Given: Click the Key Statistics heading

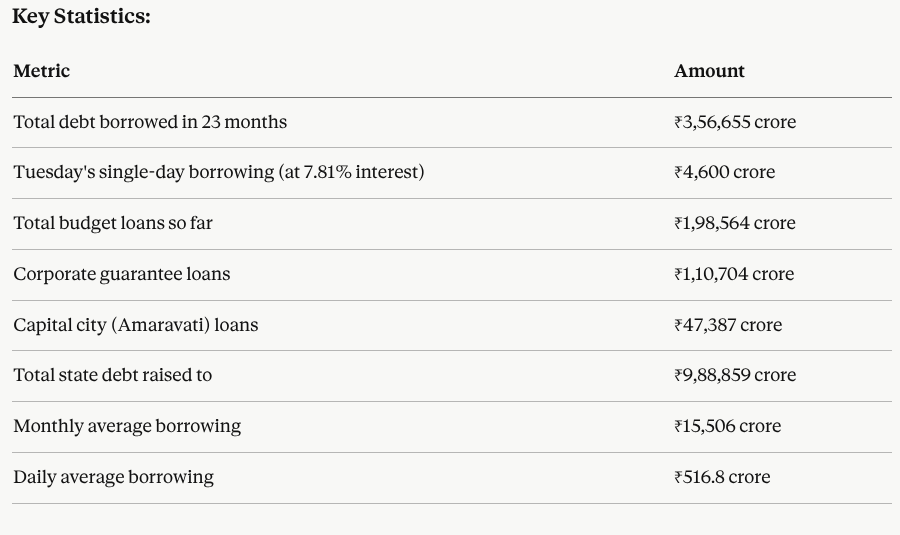Looking at the screenshot, I should (x=81, y=17).
